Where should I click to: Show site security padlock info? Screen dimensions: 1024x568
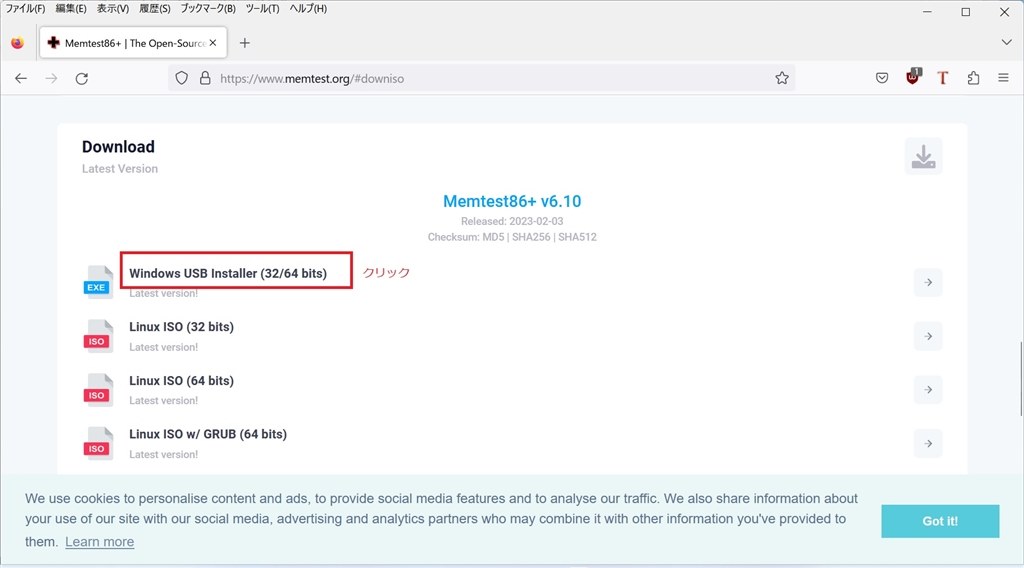click(205, 78)
